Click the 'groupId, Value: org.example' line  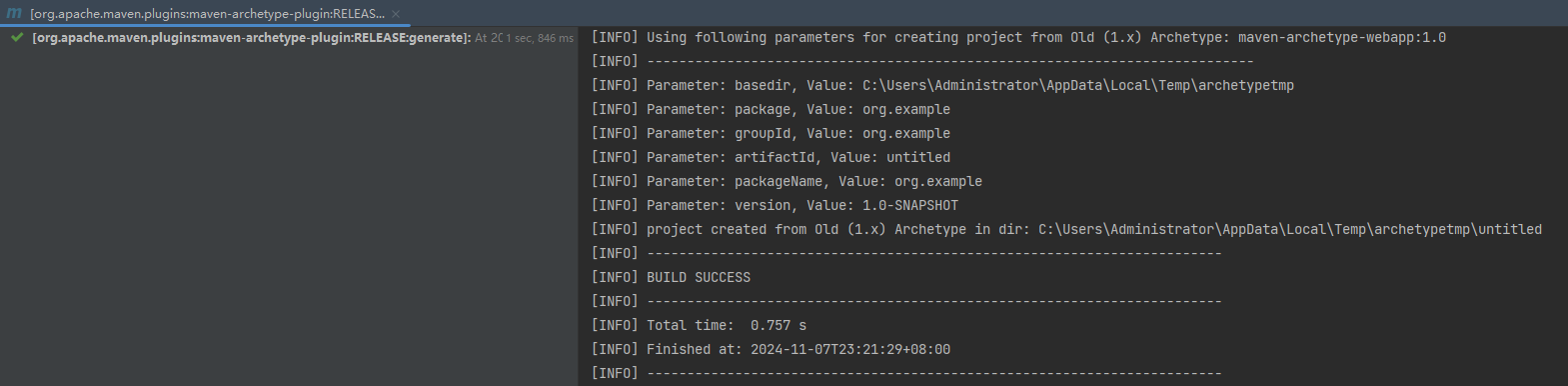(x=771, y=133)
